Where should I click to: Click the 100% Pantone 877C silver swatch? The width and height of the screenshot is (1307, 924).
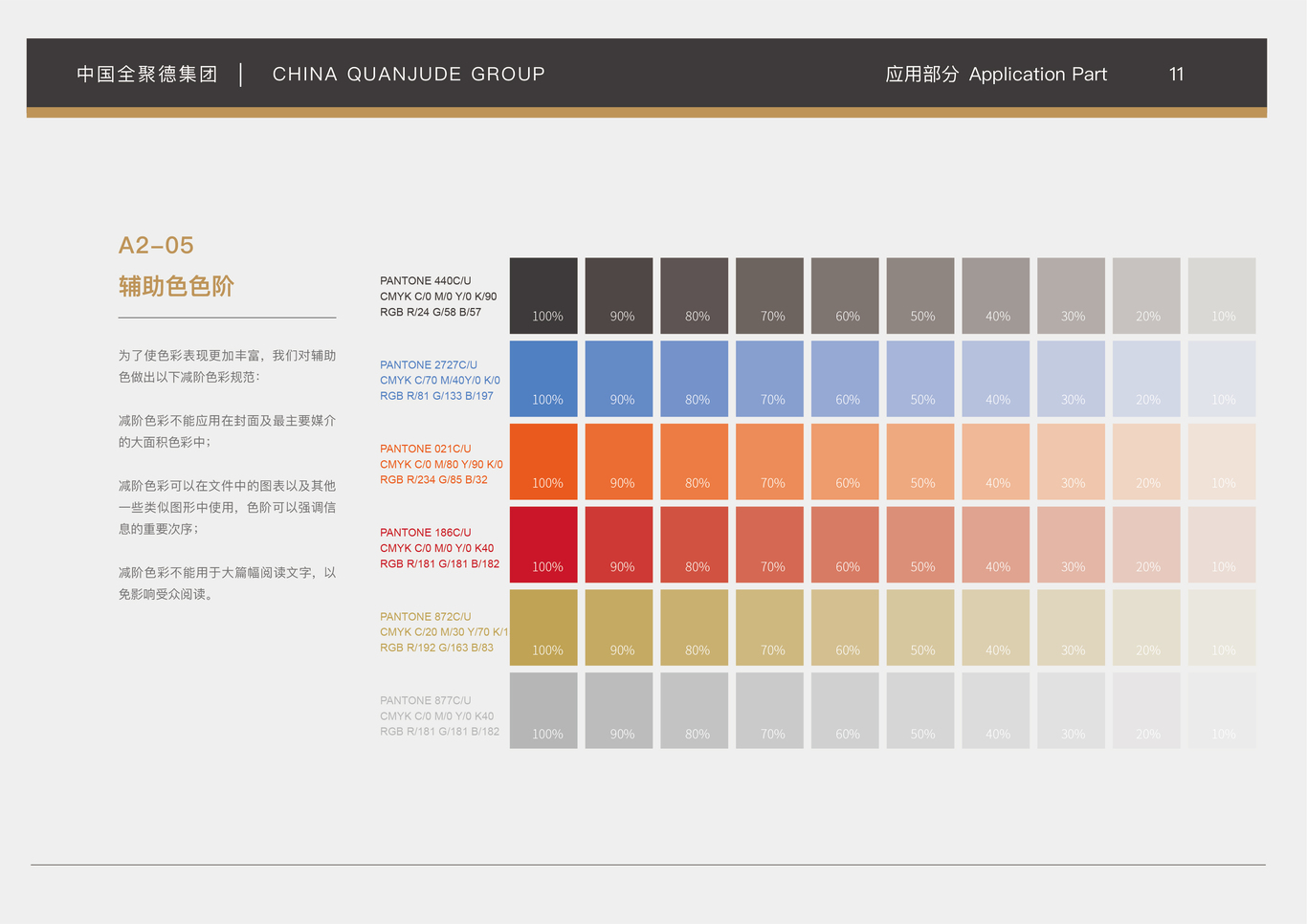pos(543,711)
